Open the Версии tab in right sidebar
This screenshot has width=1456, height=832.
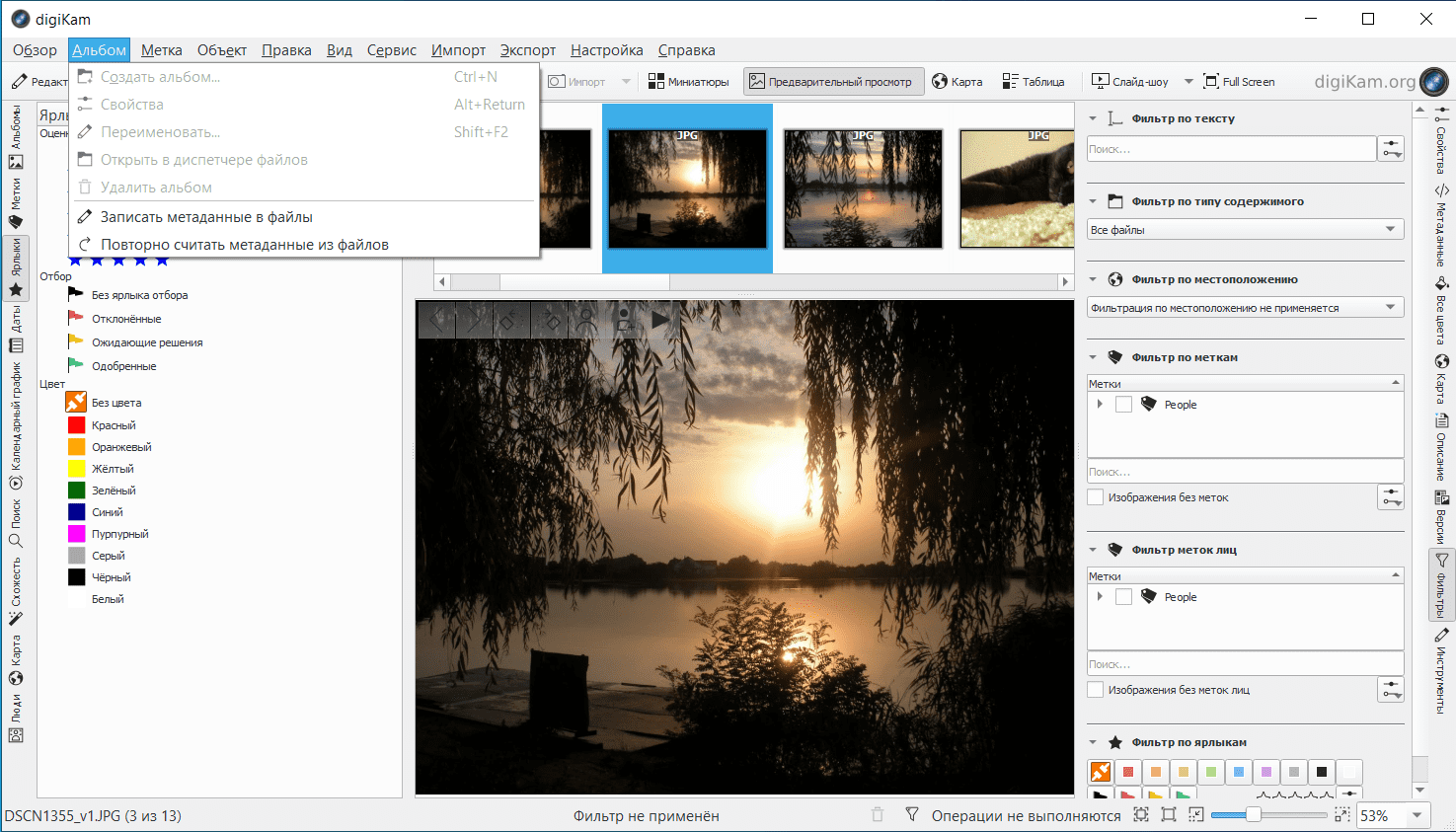coord(1441,517)
